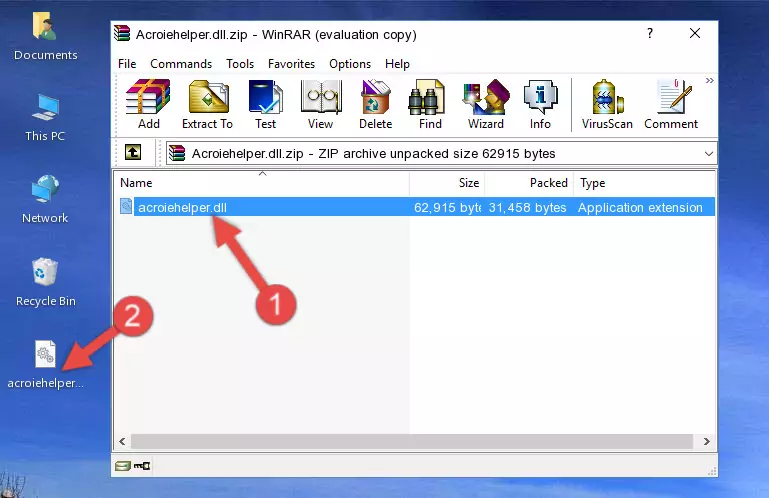Select the acroiehelper.dll file row
Screen dimensions: 769x498
[416, 207]
